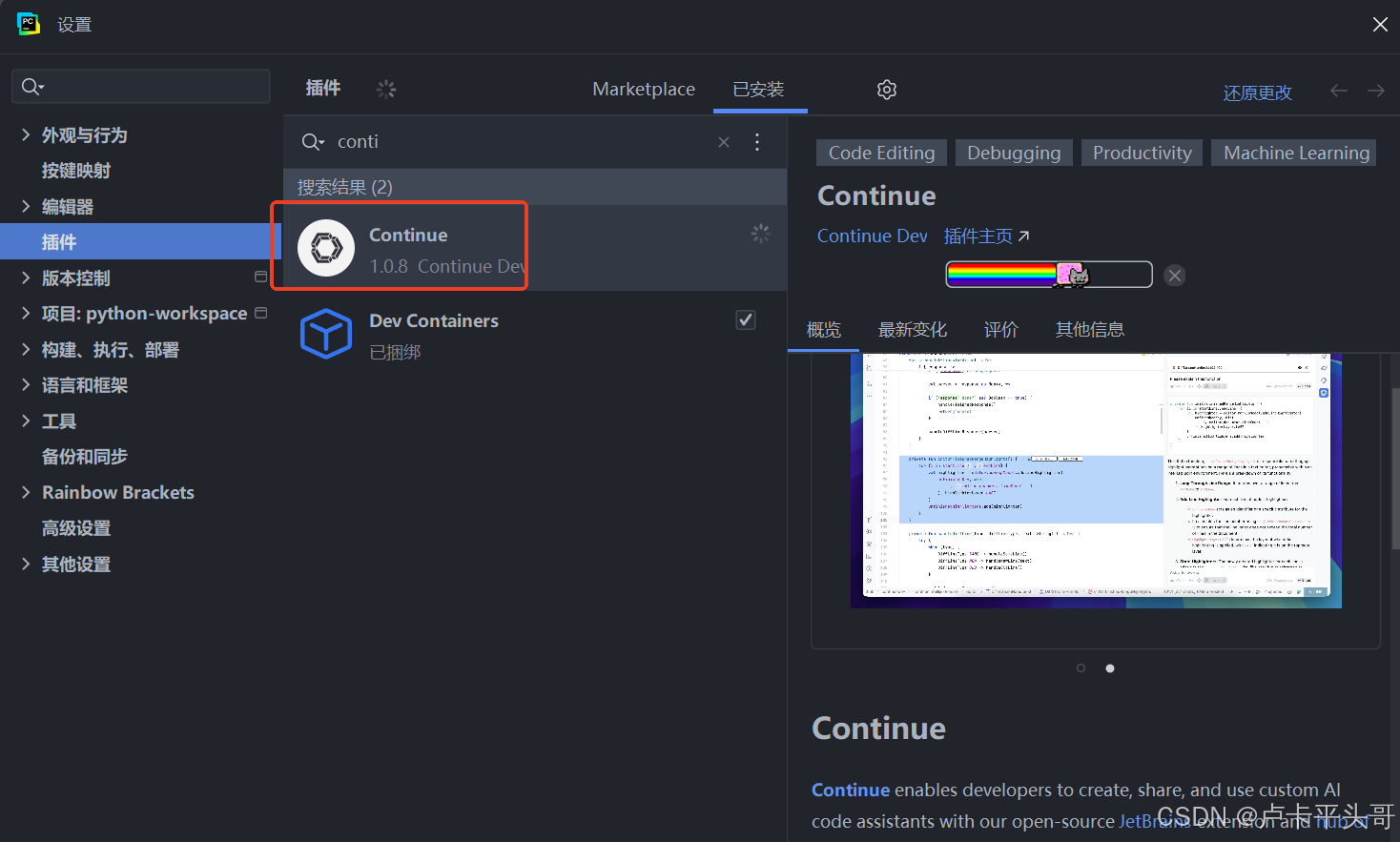This screenshot has height=842, width=1400.
Task: Open the 插件主页 link
Action: pyautogui.click(x=986, y=236)
